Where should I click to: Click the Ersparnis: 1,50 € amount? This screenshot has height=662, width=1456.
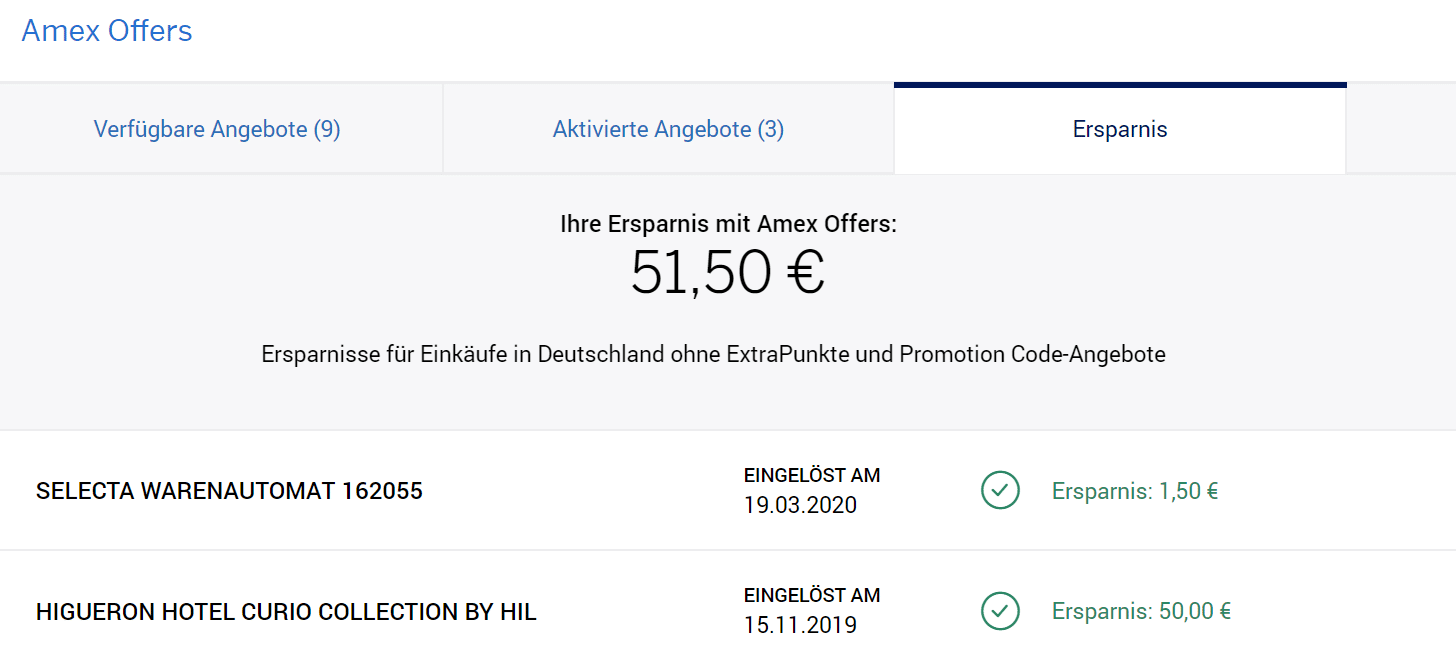(1135, 491)
